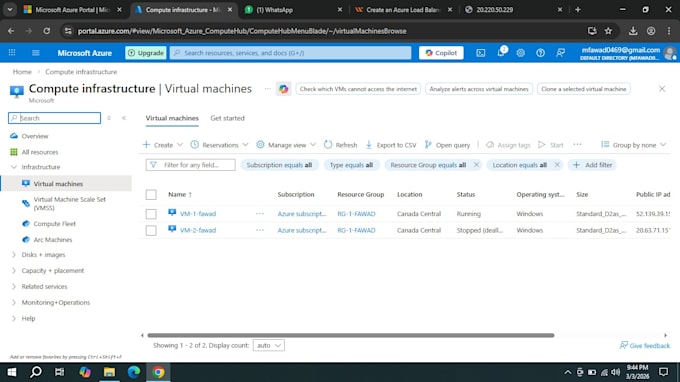The width and height of the screenshot is (680, 382).
Task: Click Check which VMs cannot access the internet
Action: coord(358,89)
